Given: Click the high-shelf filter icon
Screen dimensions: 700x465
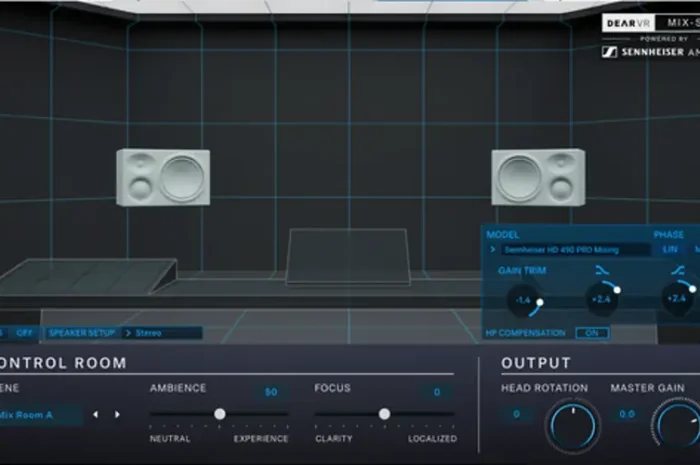Looking at the screenshot, I should coord(678,270).
